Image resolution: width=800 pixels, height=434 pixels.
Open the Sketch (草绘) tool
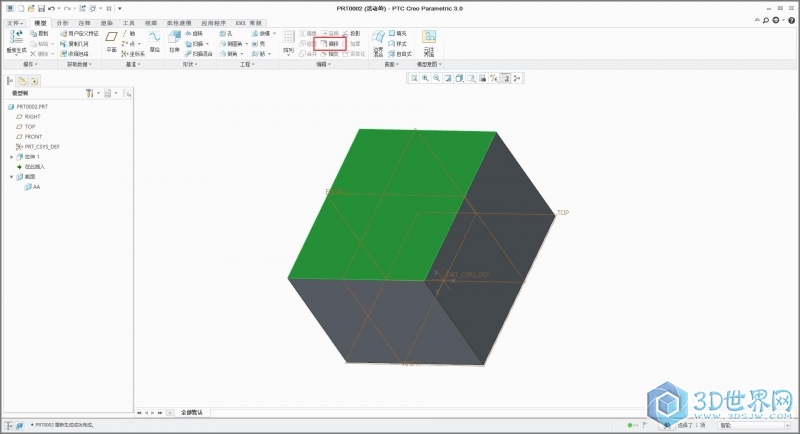tap(155, 42)
